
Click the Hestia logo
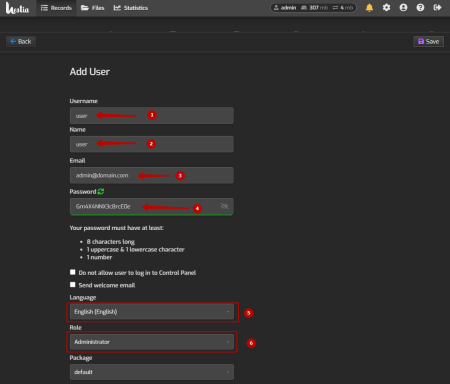(17, 8)
